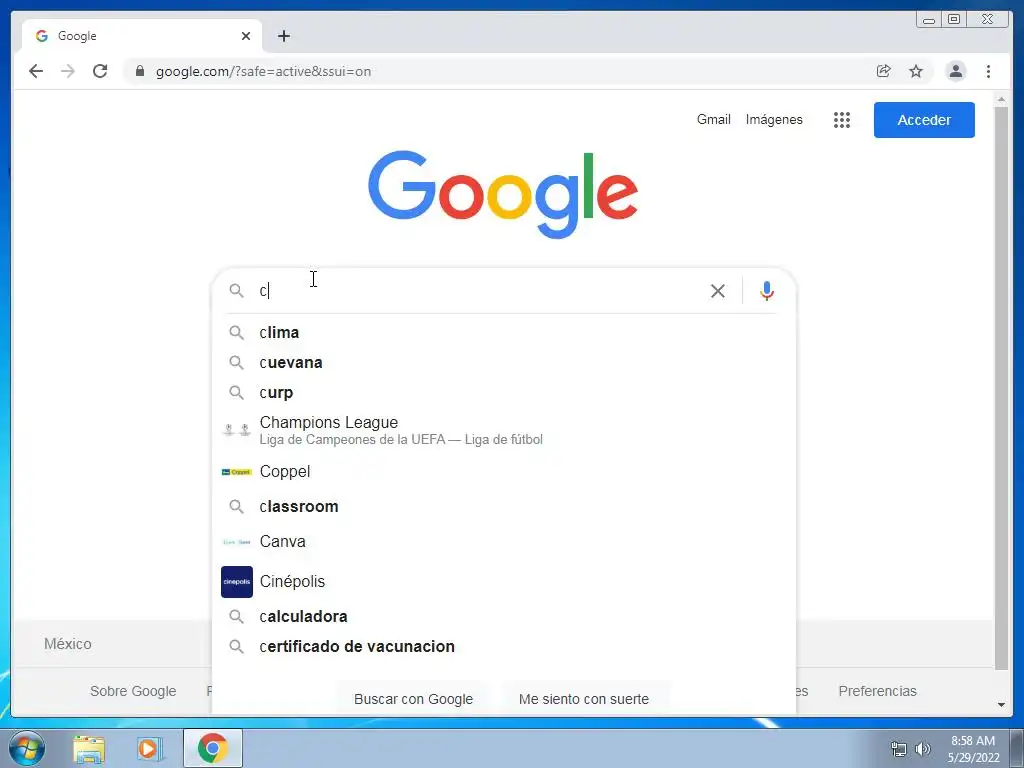Screen dimensions: 1024x768
Task: Click the search icon next to 'clima'
Action: [236, 332]
